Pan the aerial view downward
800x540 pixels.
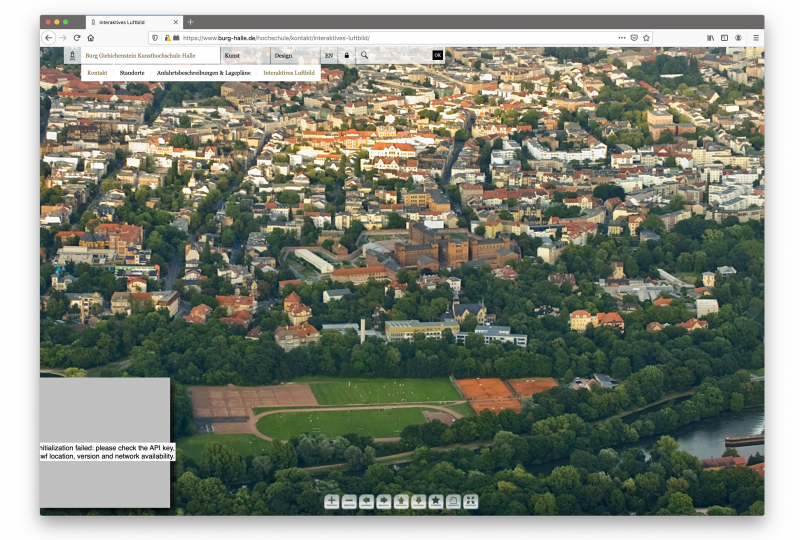pos(418,502)
